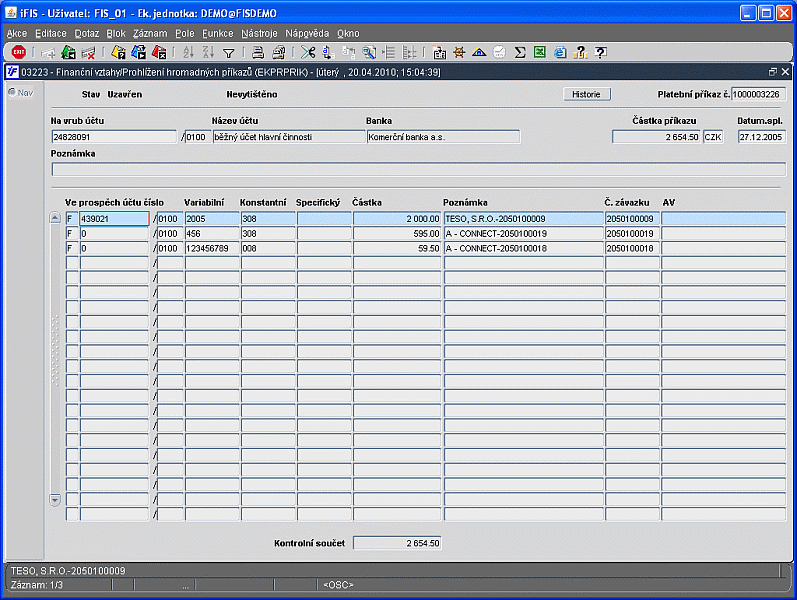Click the Na vrub účtu field 24828091
797x600 pixels.
tap(113, 137)
